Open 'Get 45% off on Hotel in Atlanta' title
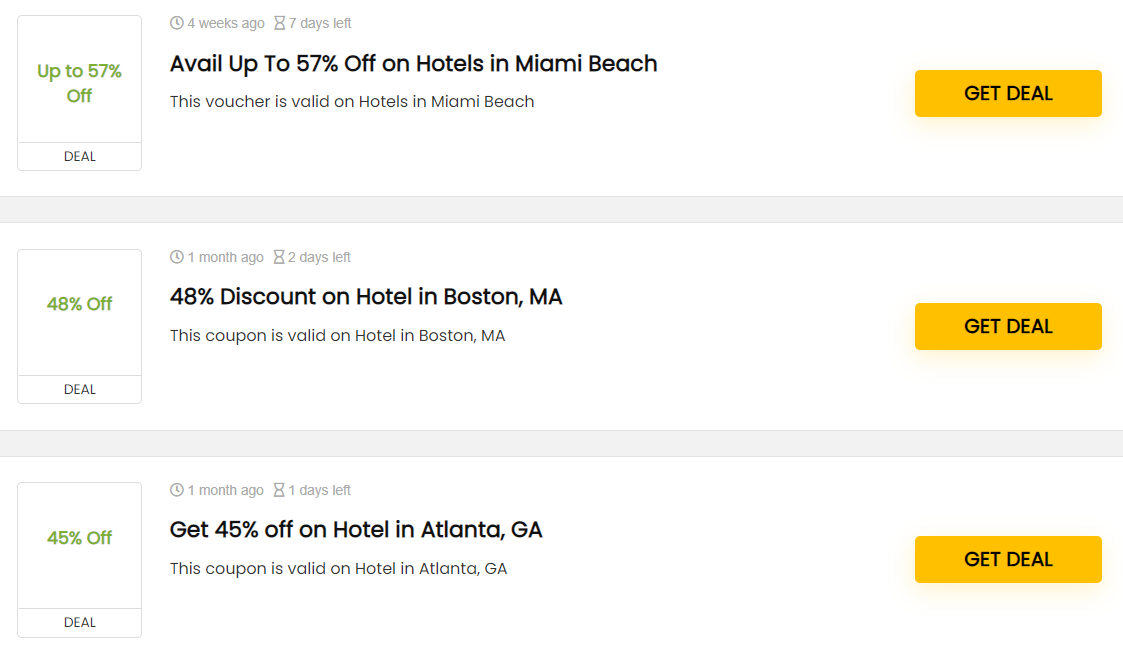 coord(356,530)
